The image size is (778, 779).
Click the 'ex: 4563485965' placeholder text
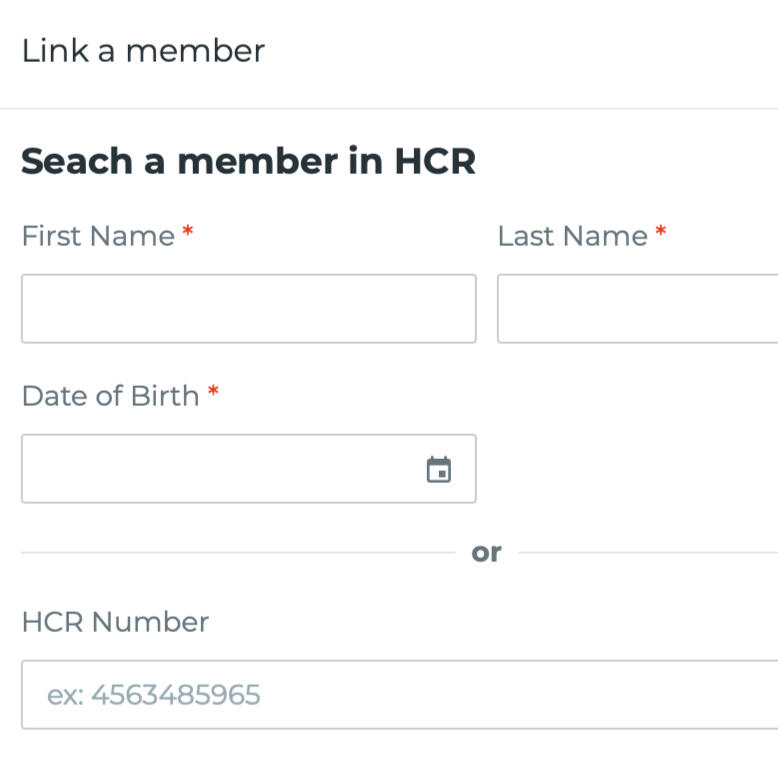(154, 695)
